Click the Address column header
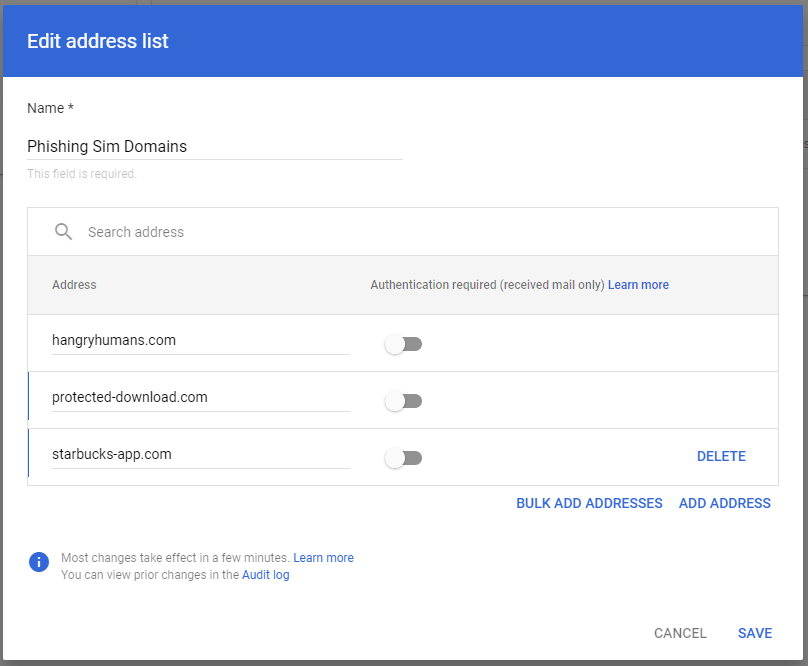This screenshot has height=666, width=808. (74, 285)
